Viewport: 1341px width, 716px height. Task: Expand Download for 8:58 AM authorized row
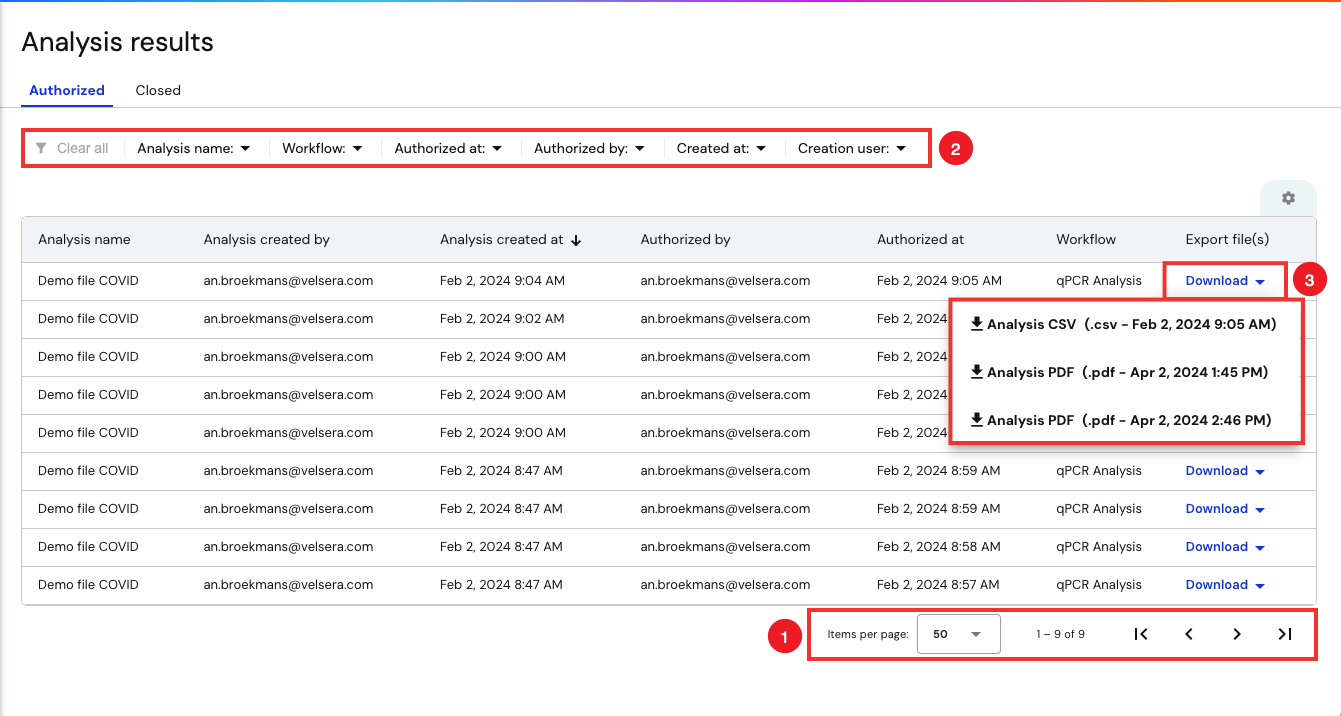(1225, 547)
